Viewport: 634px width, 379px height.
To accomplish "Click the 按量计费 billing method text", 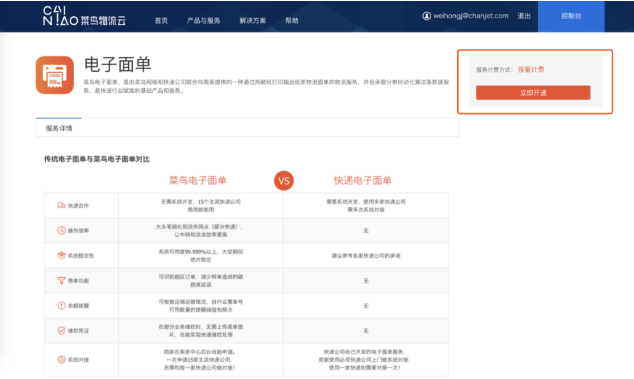I will coord(531,70).
